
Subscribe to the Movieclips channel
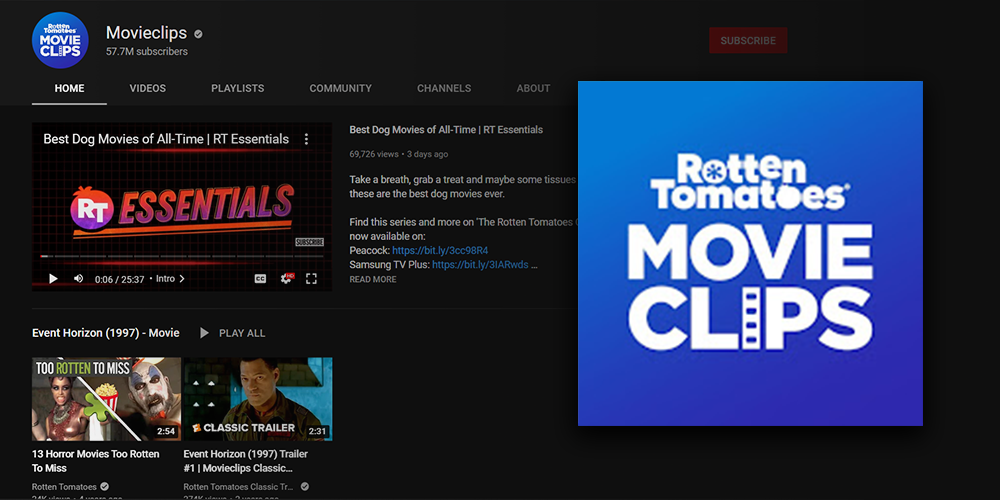748,40
